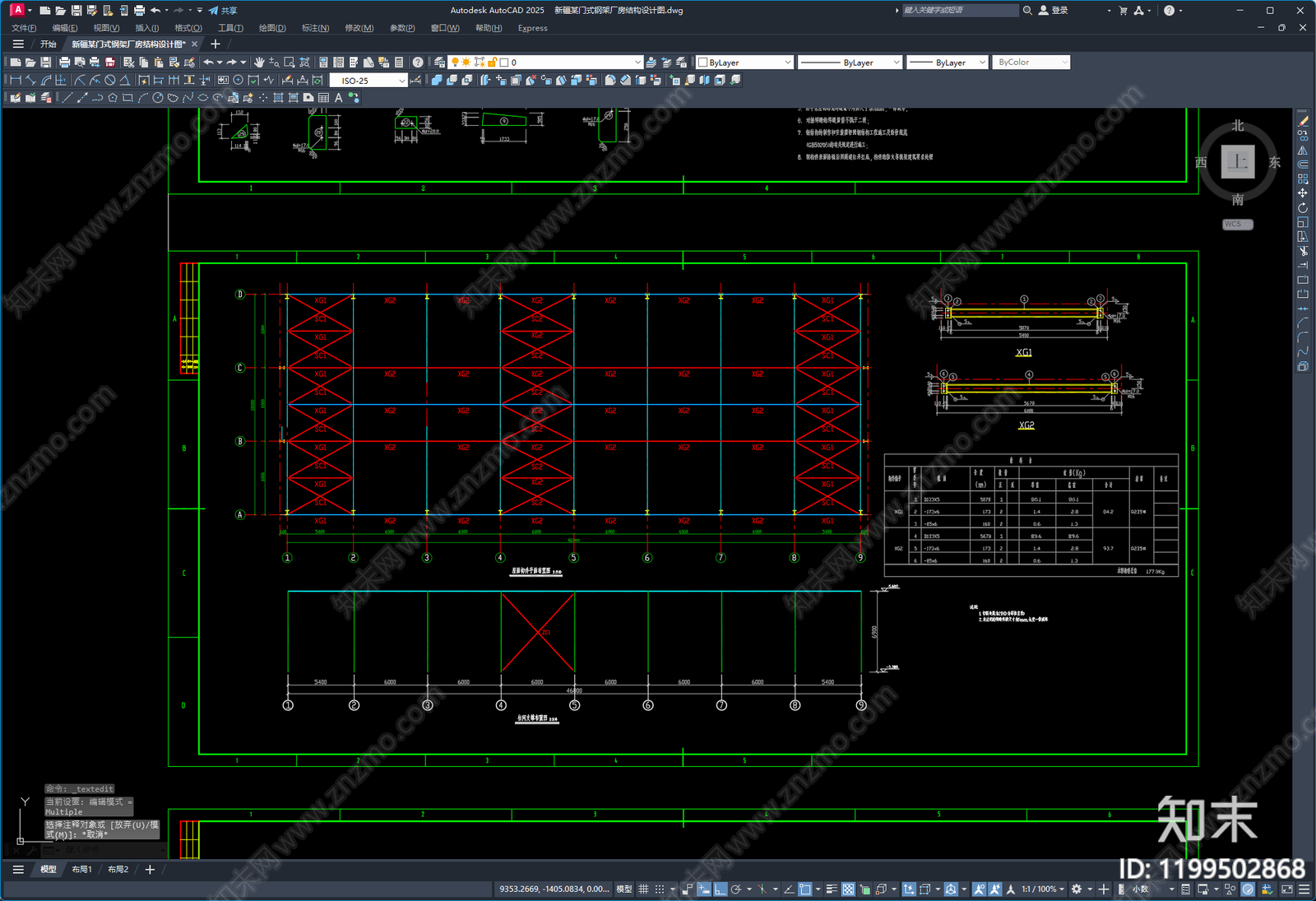Toggle drawing grid display in status bar
Image resolution: width=1316 pixels, height=901 pixels.
tap(644, 889)
